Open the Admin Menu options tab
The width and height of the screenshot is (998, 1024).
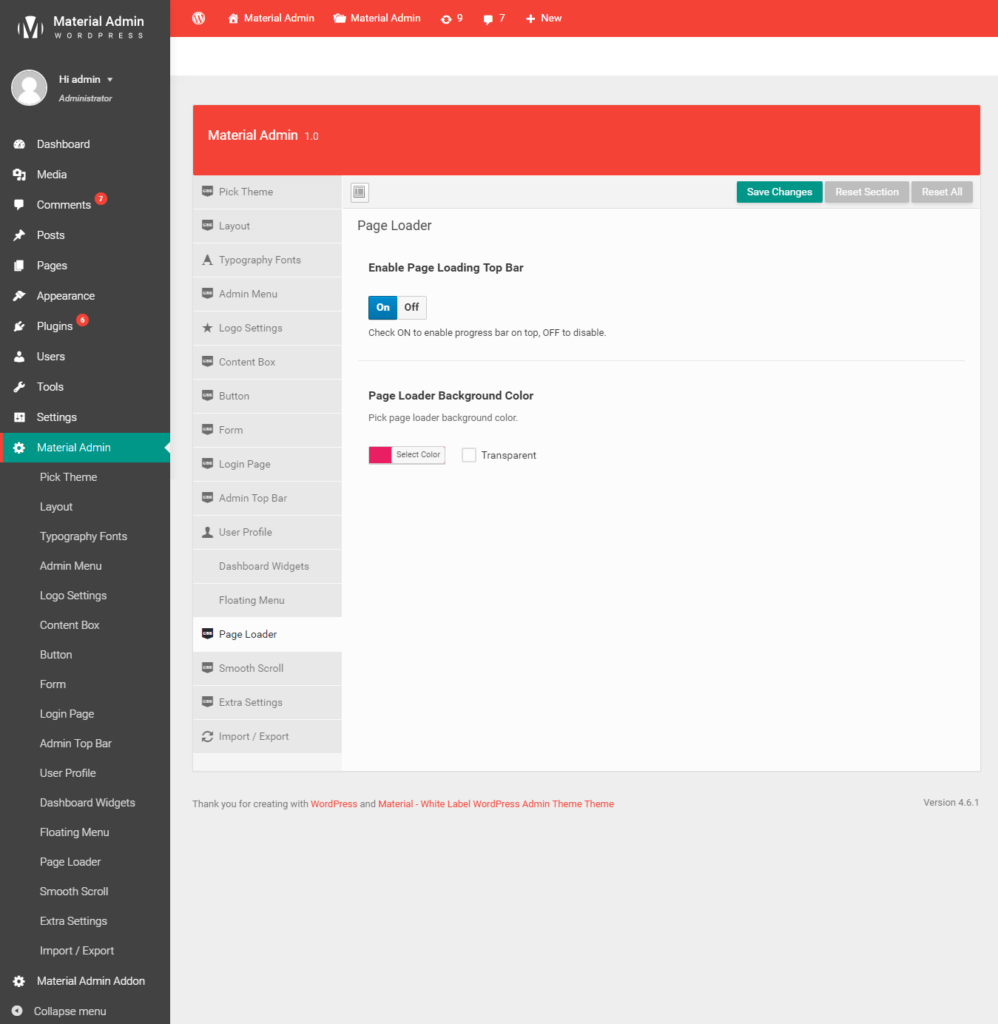click(x=267, y=294)
